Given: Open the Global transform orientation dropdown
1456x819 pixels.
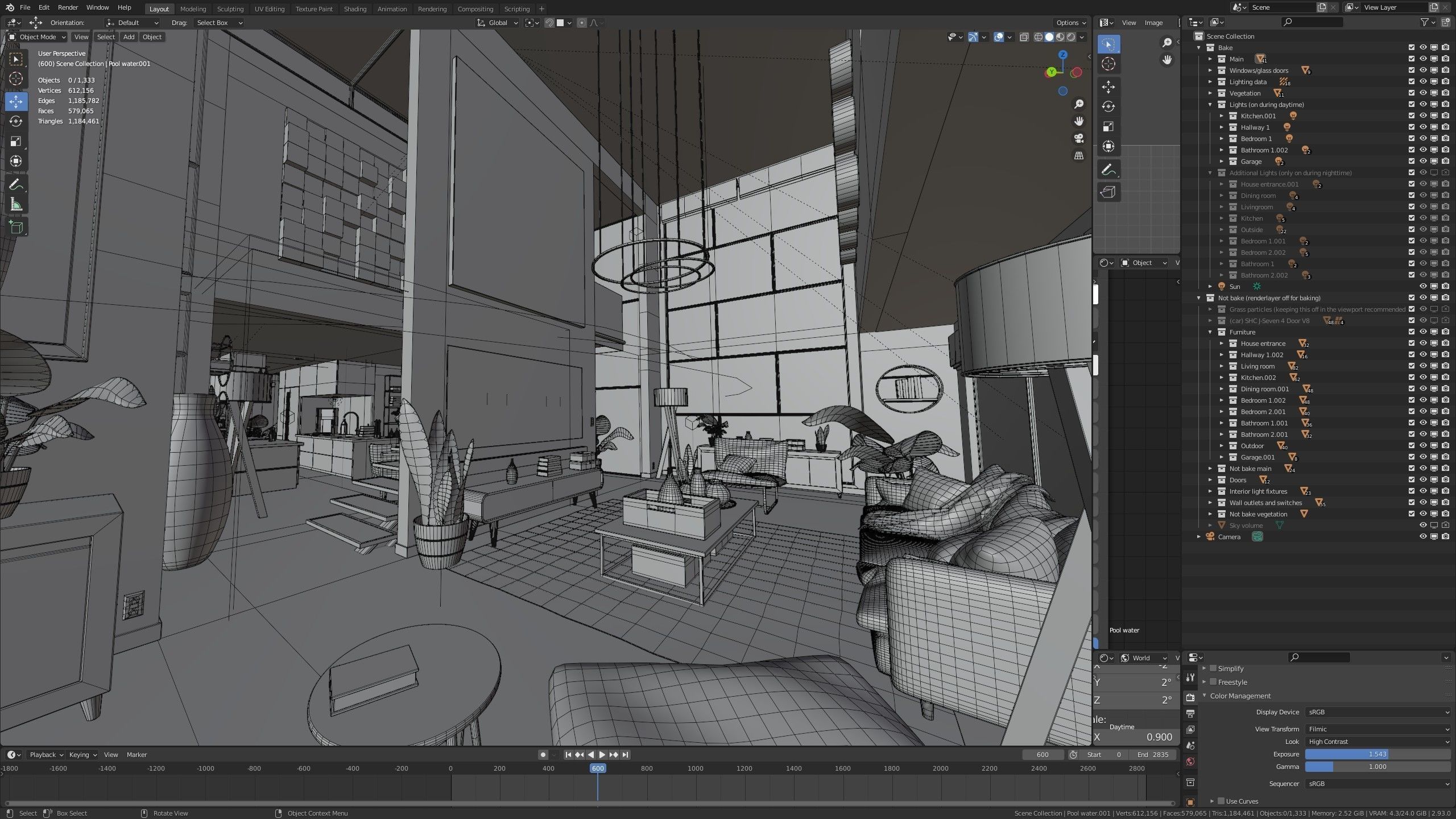Looking at the screenshot, I should click(x=498, y=23).
